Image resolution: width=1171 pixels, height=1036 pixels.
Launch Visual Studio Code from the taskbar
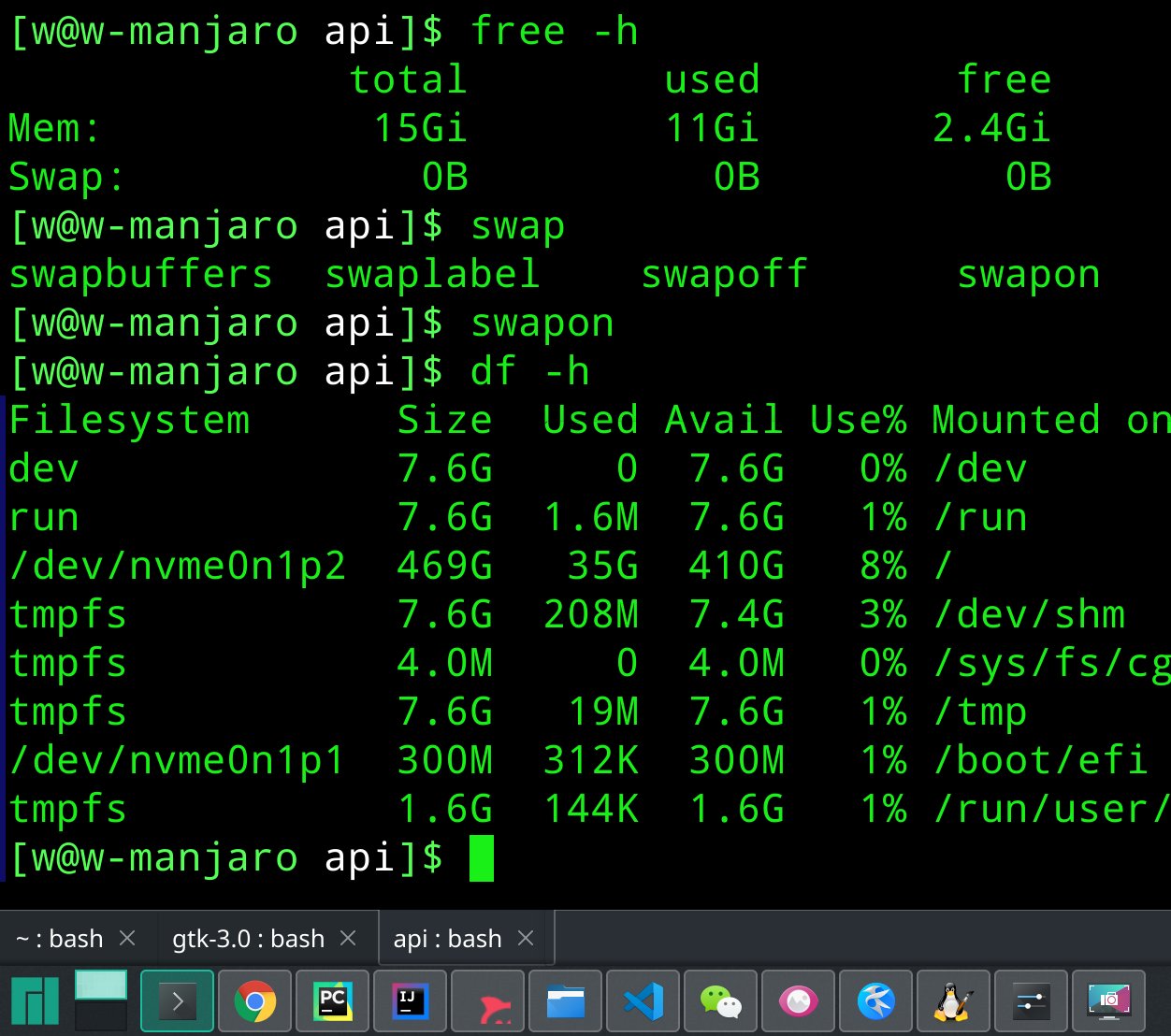point(643,1001)
